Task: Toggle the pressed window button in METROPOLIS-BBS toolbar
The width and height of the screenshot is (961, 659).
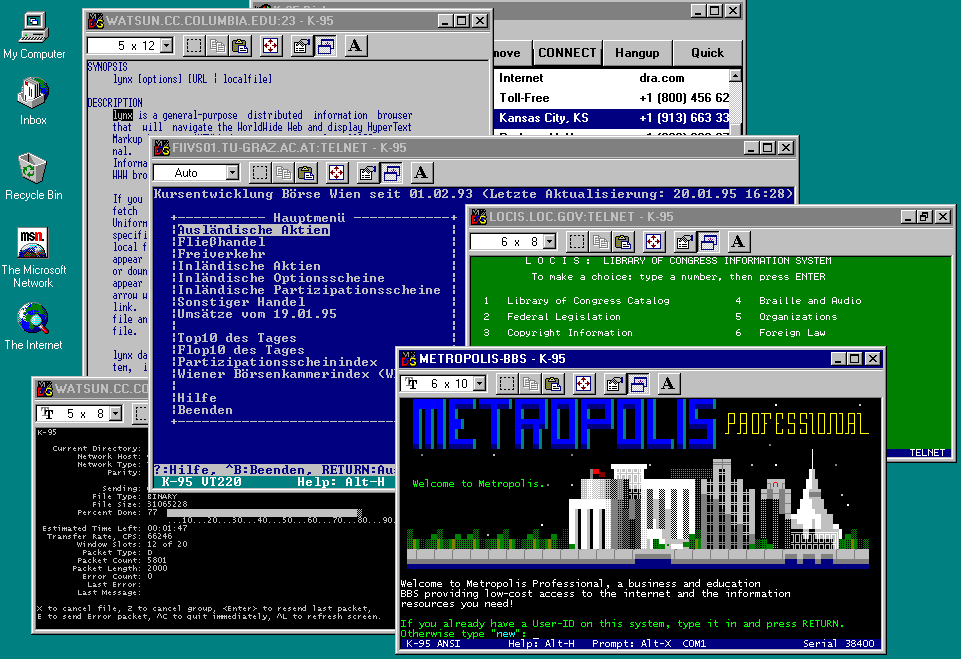Action: coord(640,383)
